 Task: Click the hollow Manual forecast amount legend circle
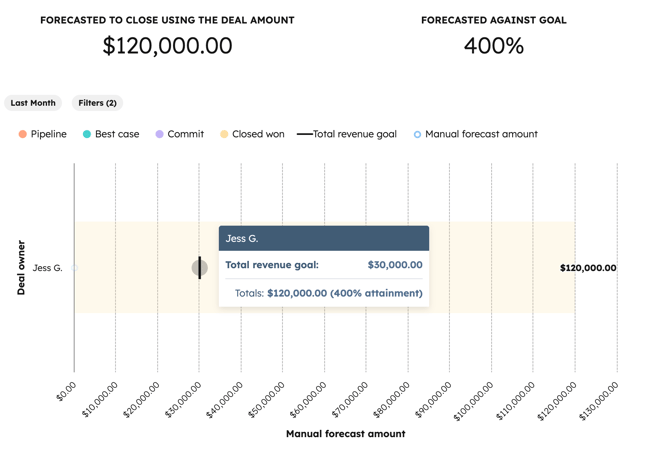pos(417,134)
